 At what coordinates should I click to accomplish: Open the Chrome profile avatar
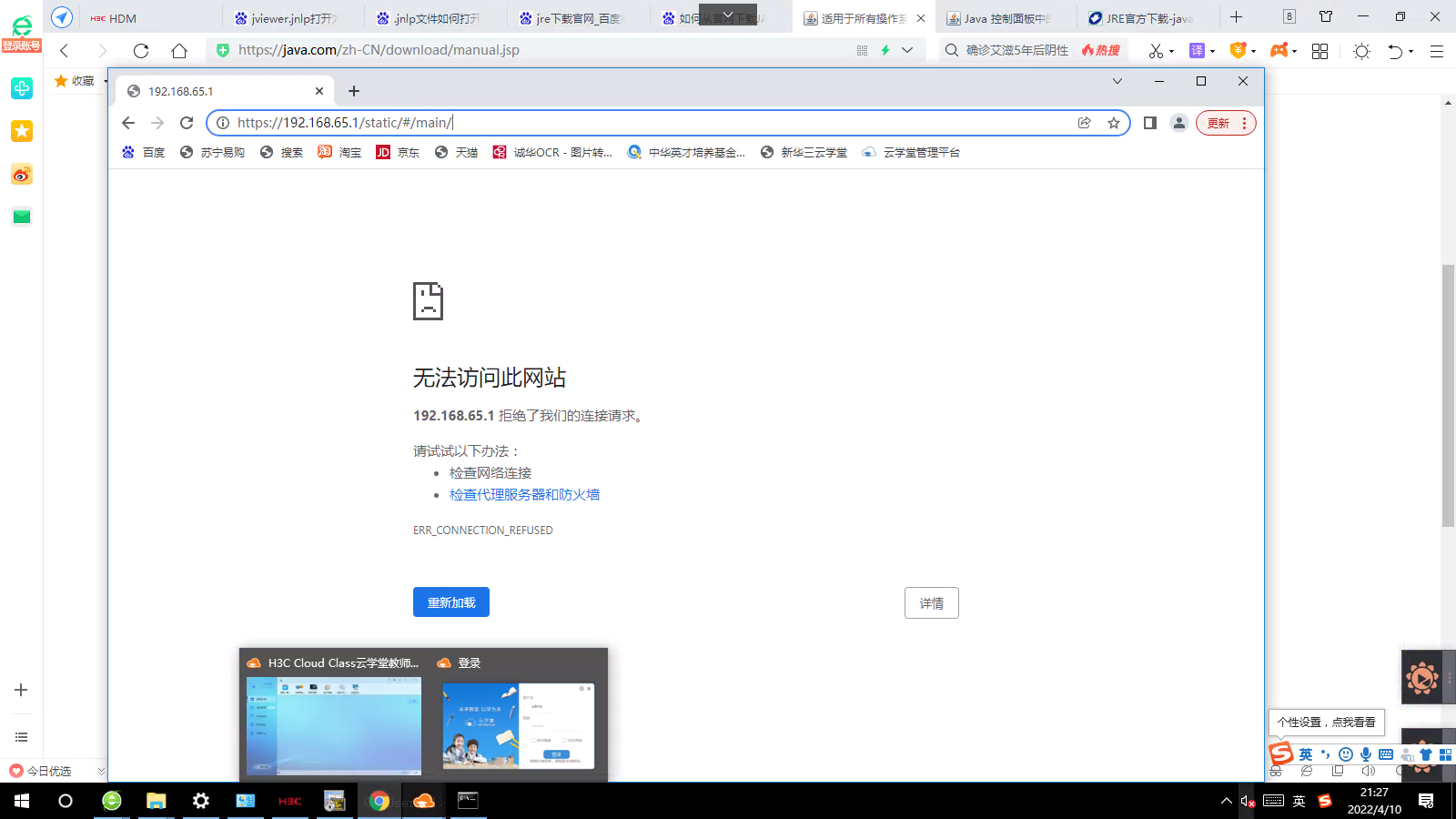click(x=1179, y=123)
